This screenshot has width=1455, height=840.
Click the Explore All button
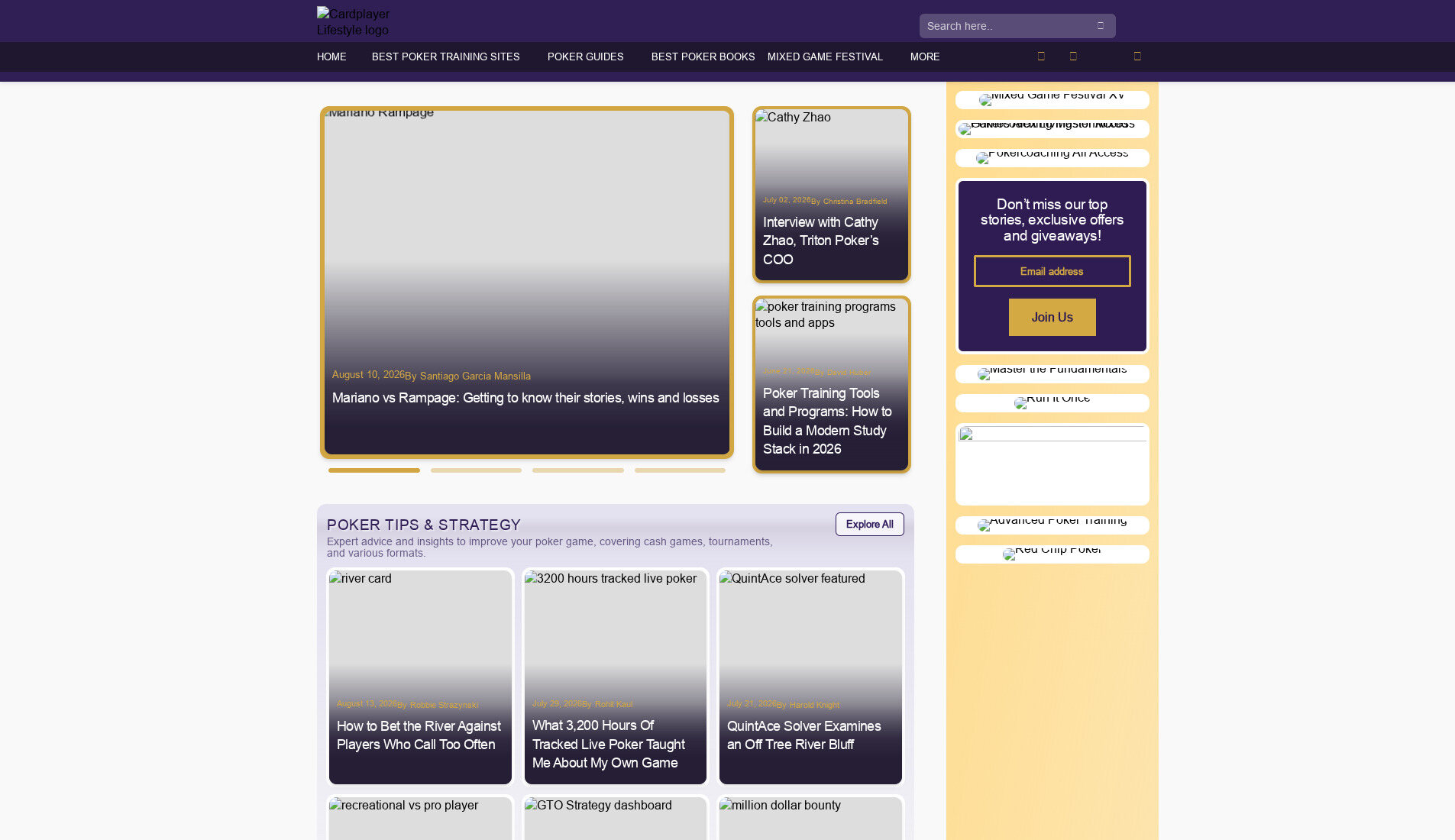pos(869,524)
